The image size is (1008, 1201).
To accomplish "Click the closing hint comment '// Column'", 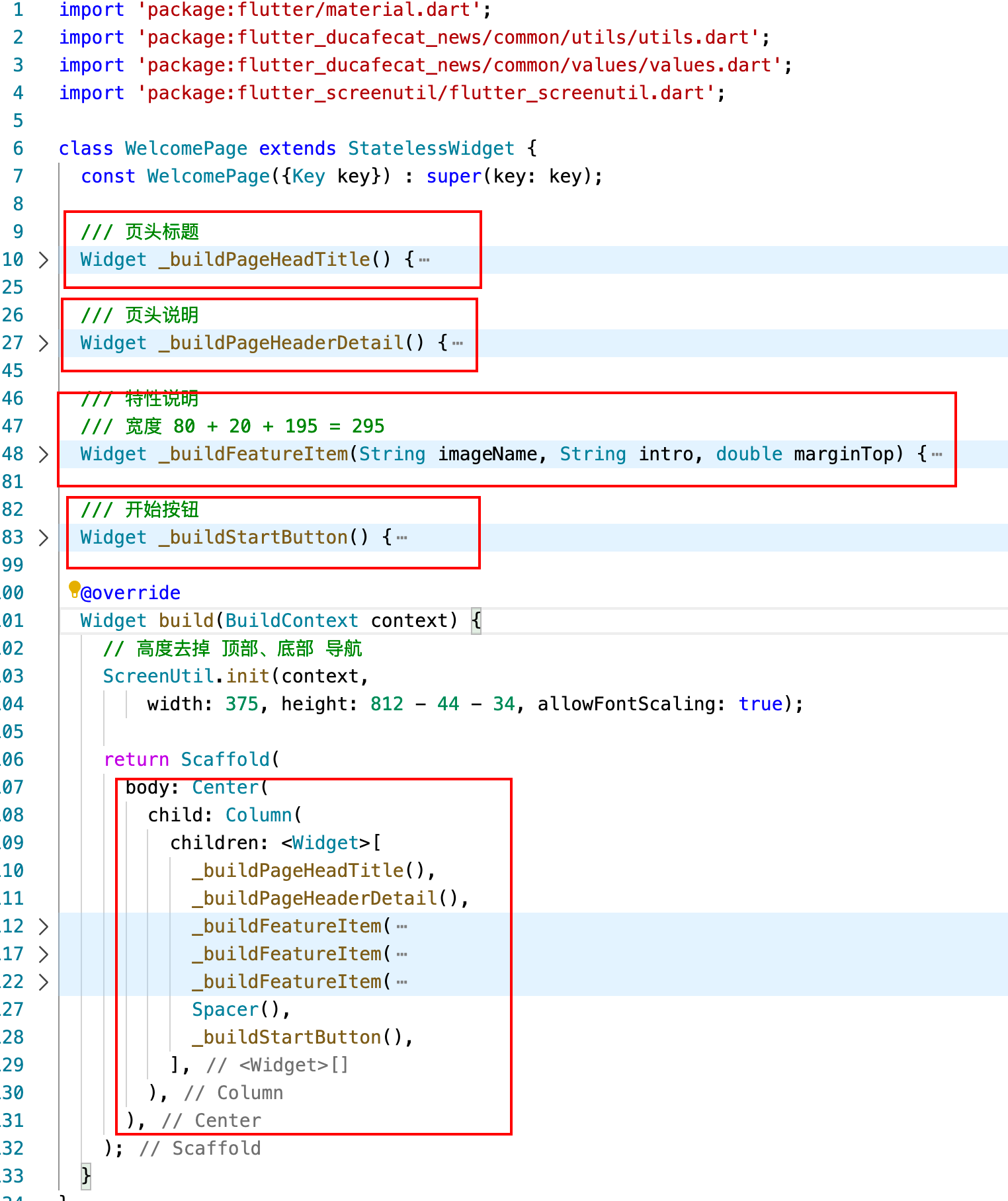I will click(233, 1093).
